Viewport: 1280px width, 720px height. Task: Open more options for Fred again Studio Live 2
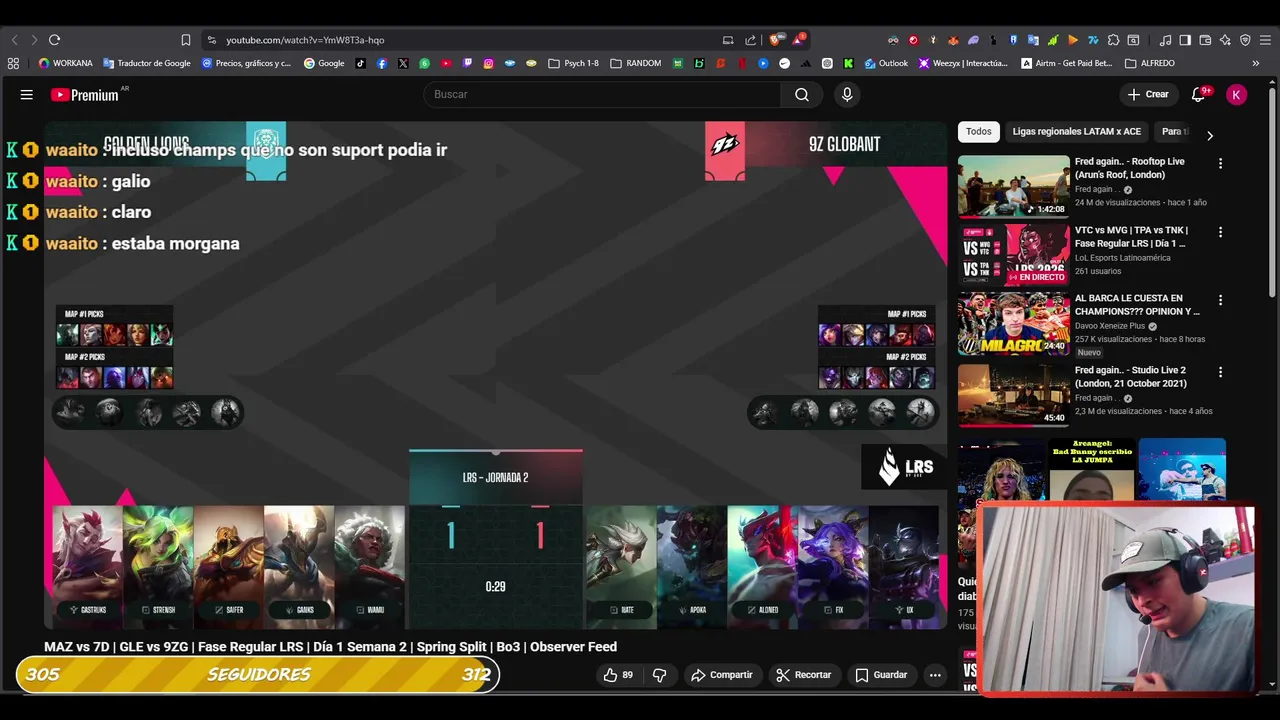pyautogui.click(x=1220, y=372)
